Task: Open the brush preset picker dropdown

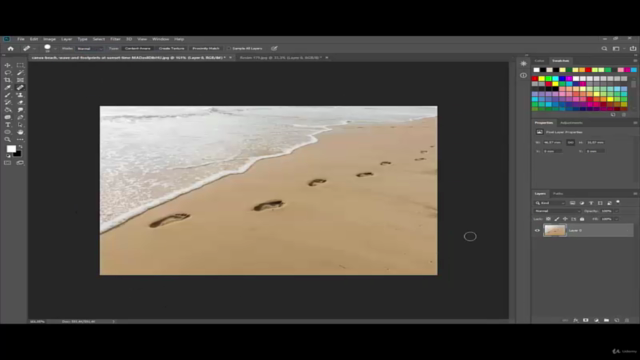Action: [x=55, y=49]
